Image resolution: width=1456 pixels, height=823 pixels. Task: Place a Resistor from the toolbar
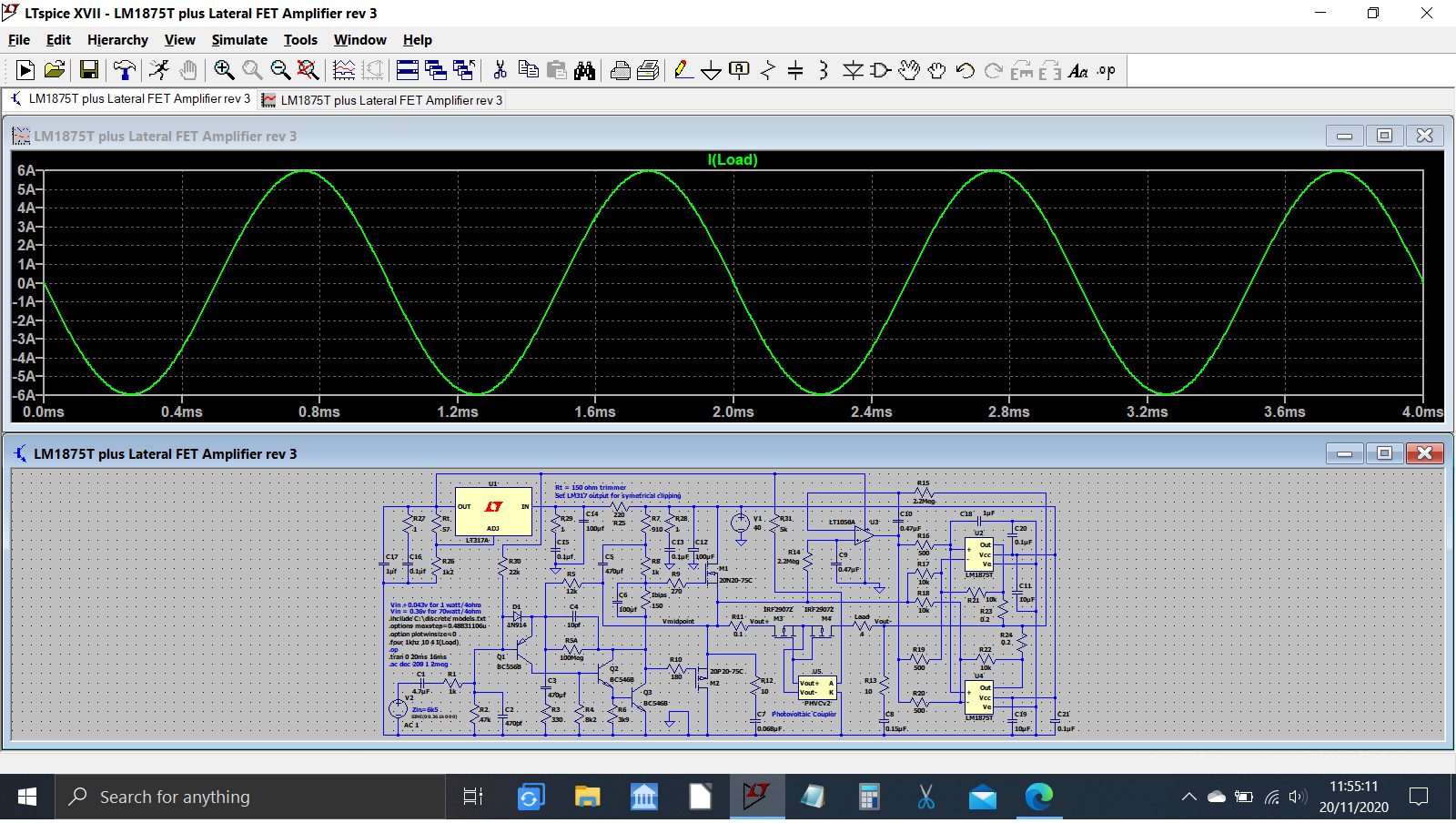click(768, 70)
